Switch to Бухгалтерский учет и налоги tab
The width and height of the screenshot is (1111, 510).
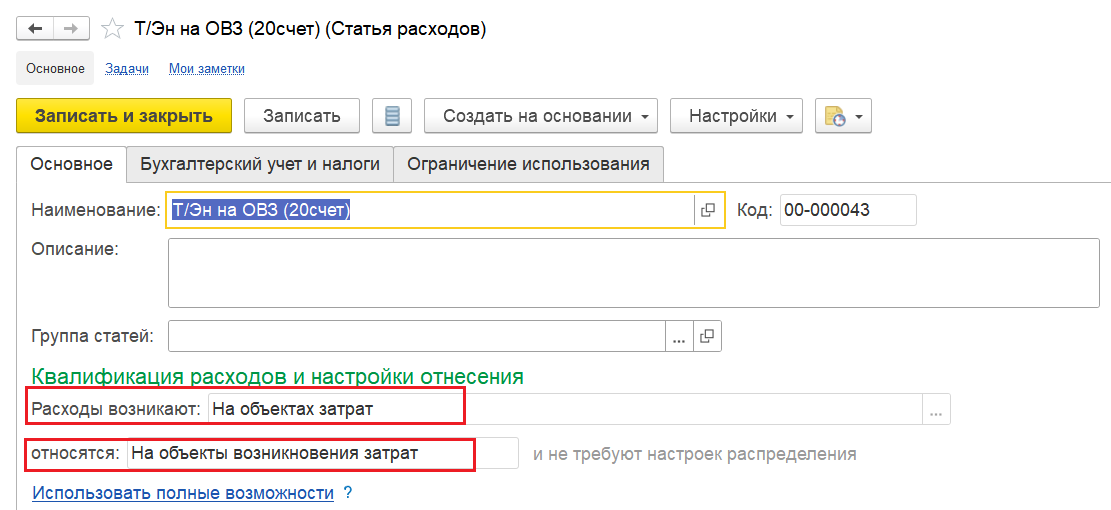(x=260, y=164)
